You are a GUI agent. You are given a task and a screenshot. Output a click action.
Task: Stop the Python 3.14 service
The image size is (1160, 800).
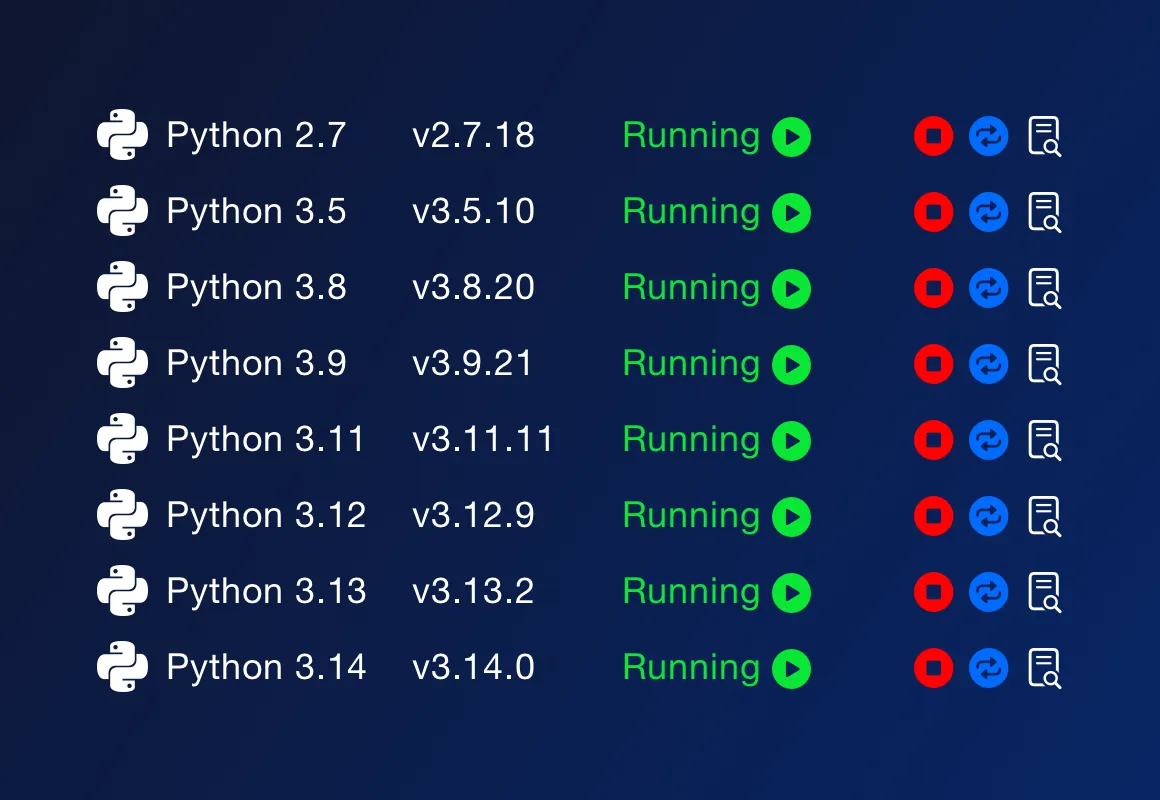point(934,668)
